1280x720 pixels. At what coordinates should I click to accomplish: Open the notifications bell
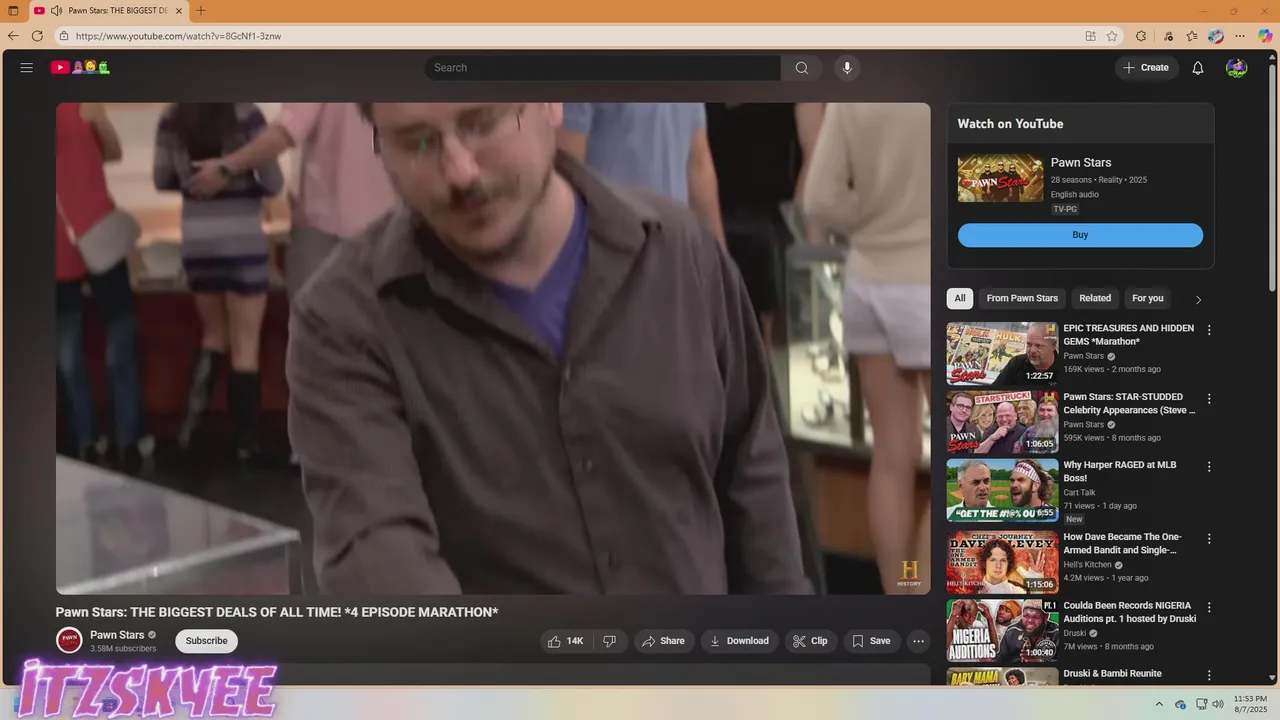click(1198, 68)
